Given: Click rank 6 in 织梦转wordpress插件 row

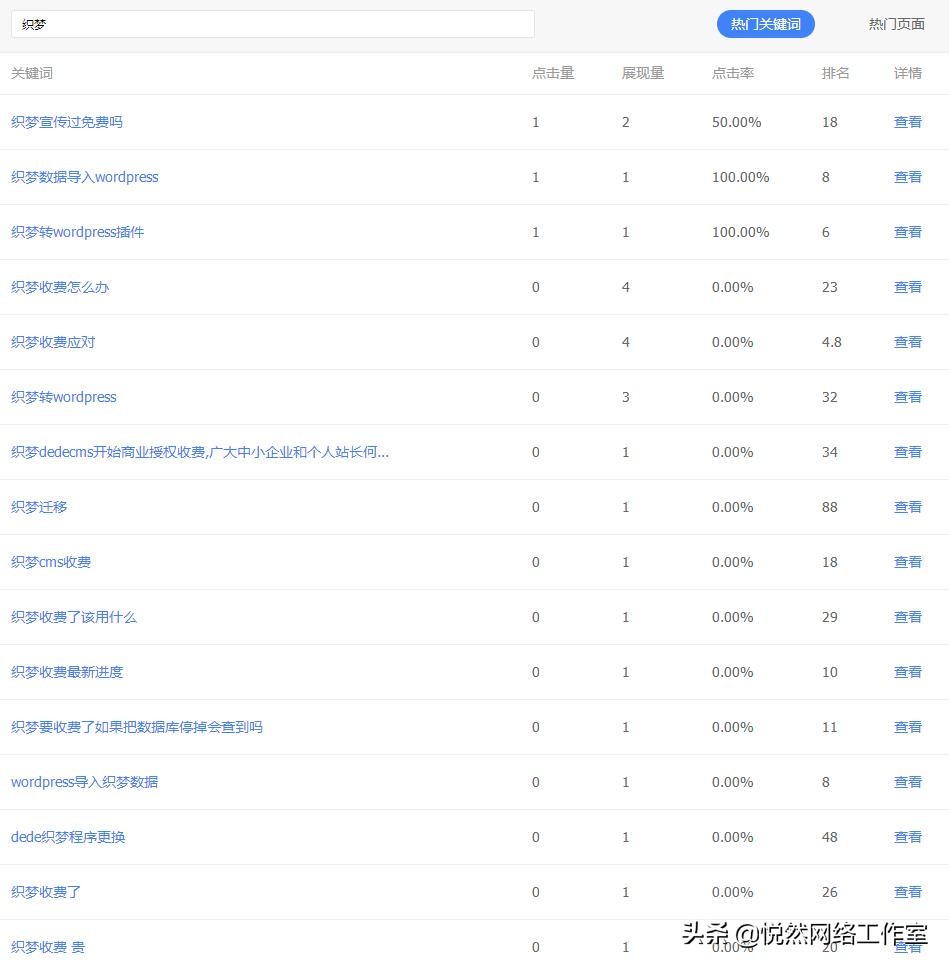Looking at the screenshot, I should coord(826,232).
